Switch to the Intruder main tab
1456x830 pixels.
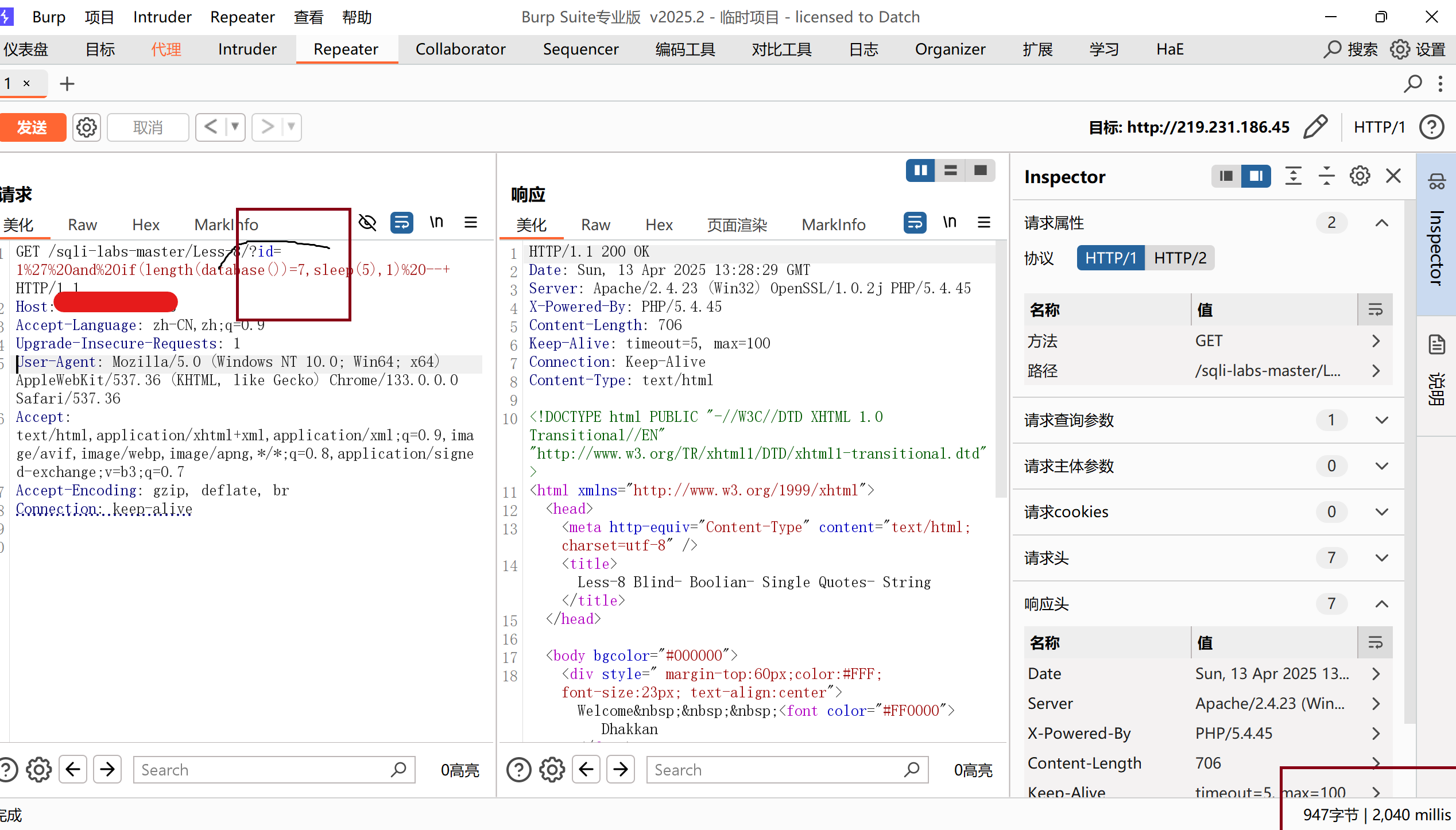pyautogui.click(x=247, y=49)
